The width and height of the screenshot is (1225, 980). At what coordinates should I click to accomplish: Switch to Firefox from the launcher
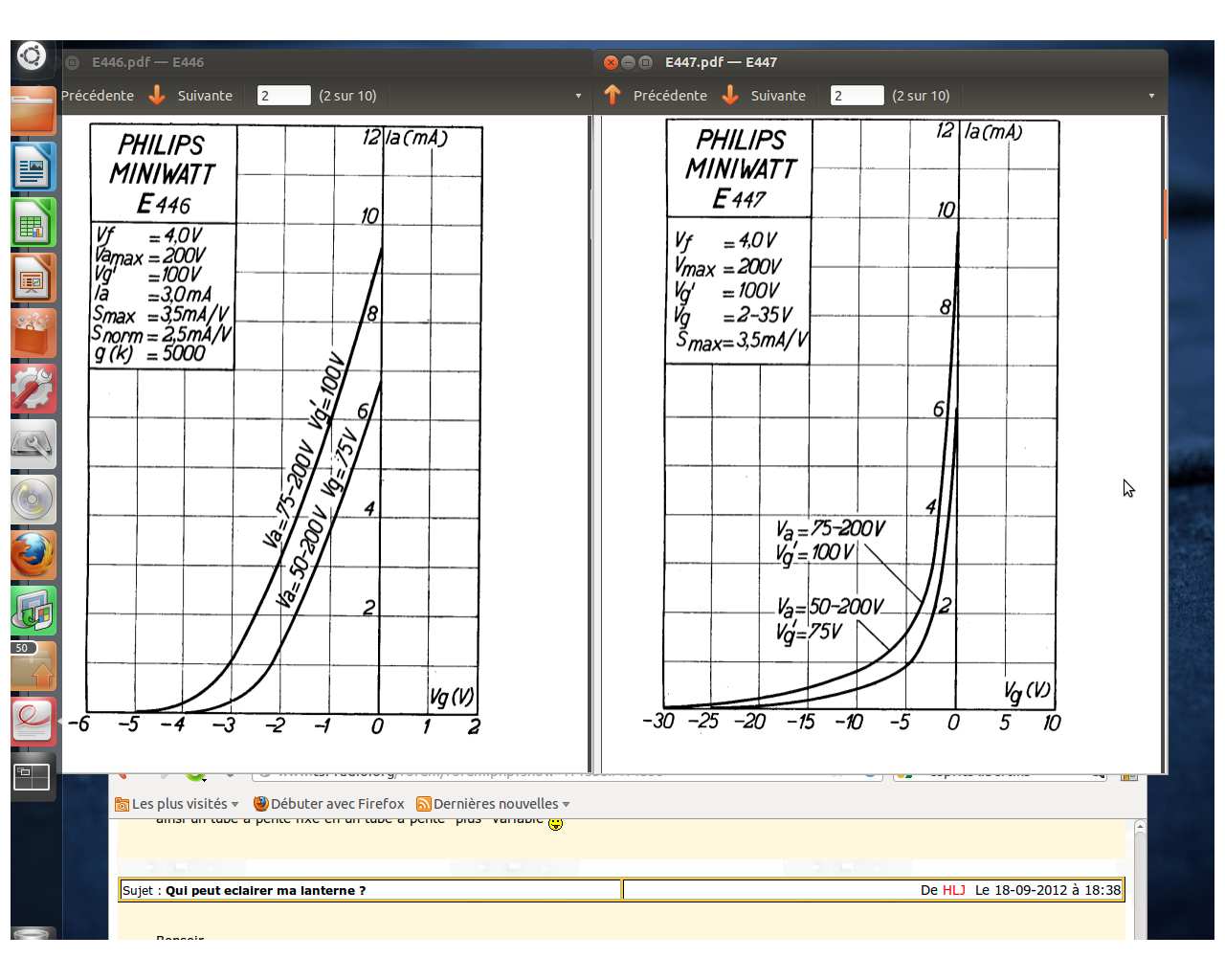click(33, 555)
